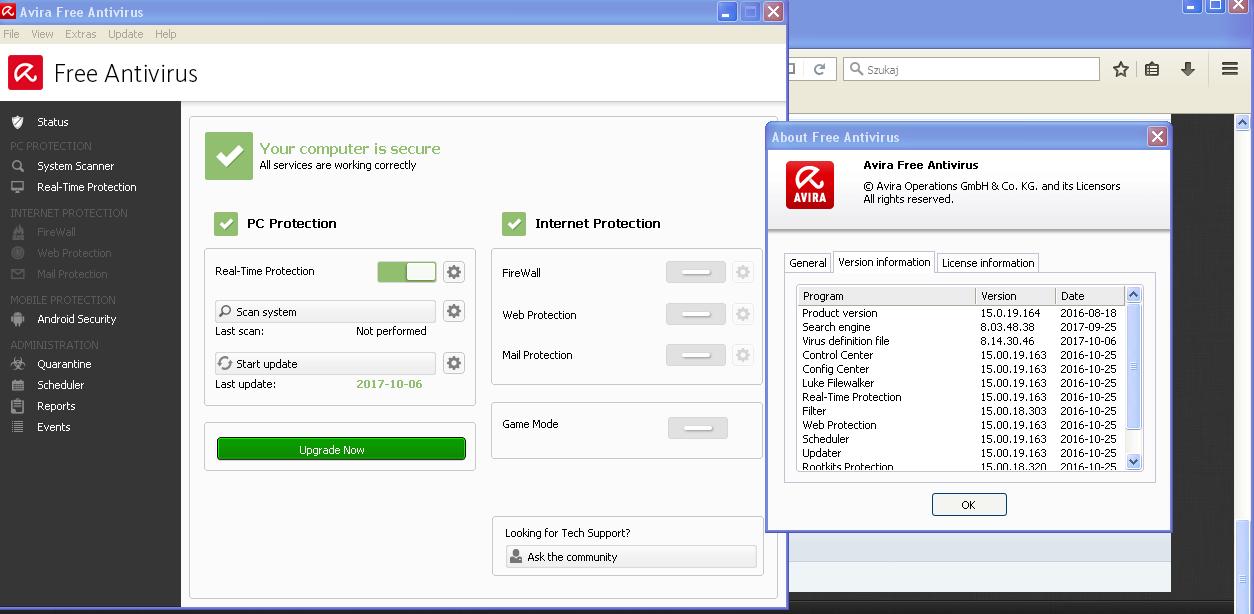Click the Mail Protection settings gear in main panel
This screenshot has width=1254, height=614.
coord(742,355)
